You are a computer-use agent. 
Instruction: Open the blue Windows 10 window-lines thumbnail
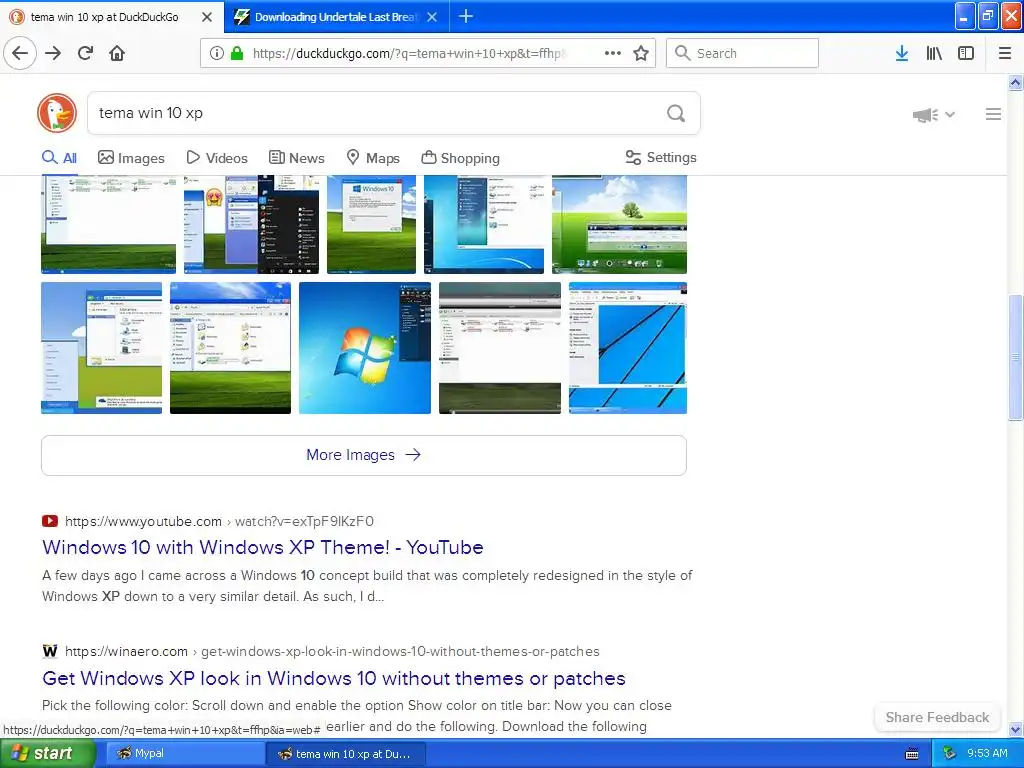(x=628, y=348)
